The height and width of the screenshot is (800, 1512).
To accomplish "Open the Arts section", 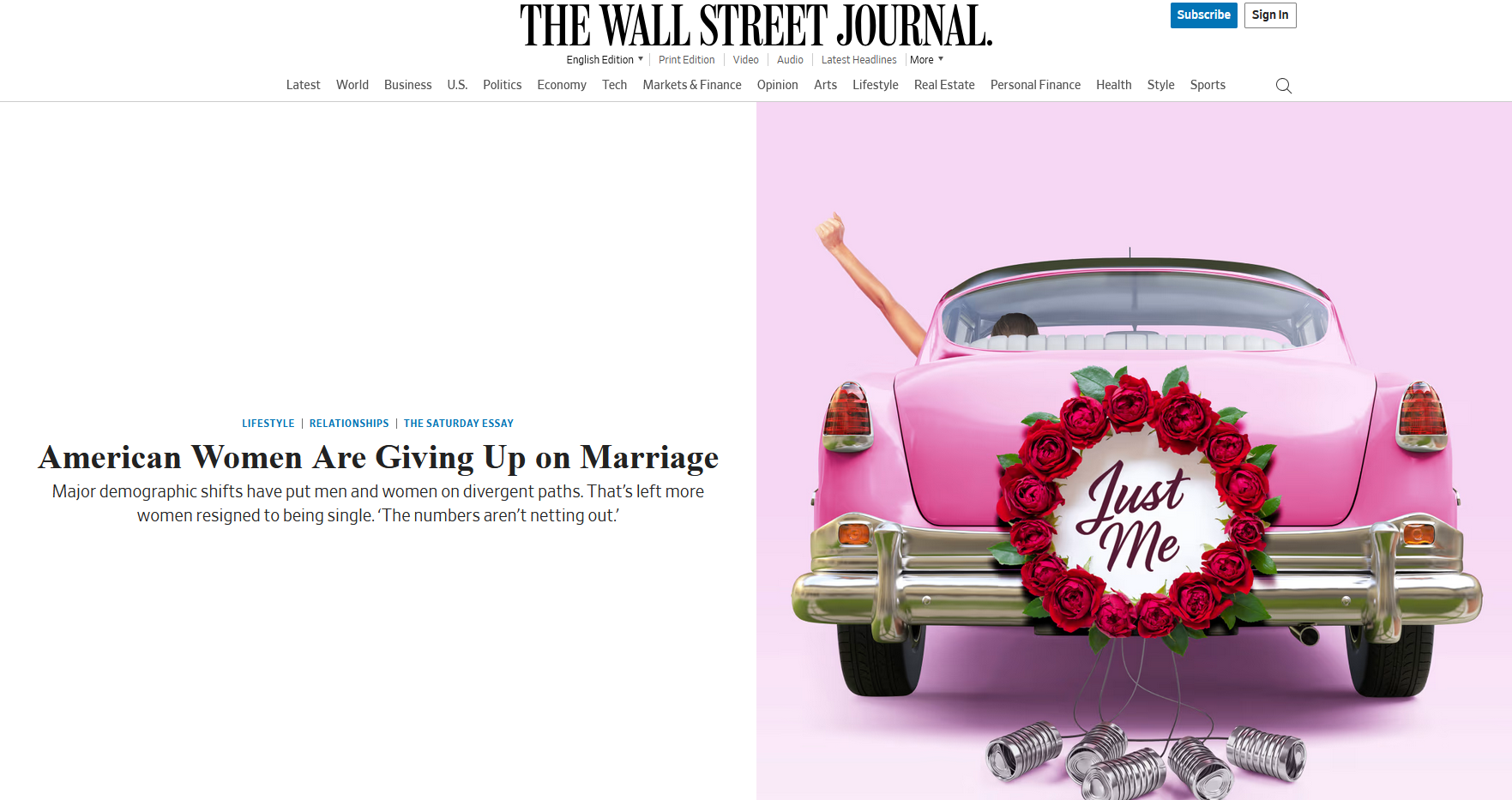I will pos(825,85).
